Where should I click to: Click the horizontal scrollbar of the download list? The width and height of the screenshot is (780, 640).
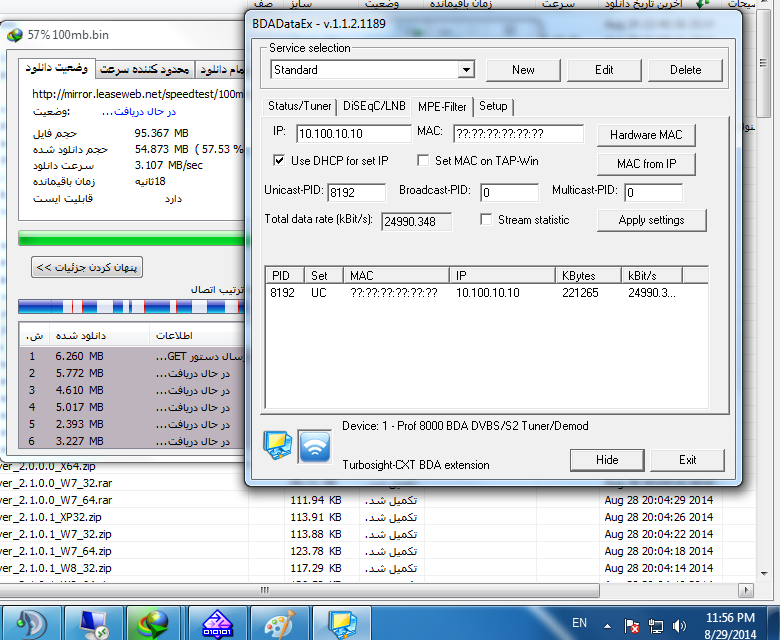(x=299, y=591)
